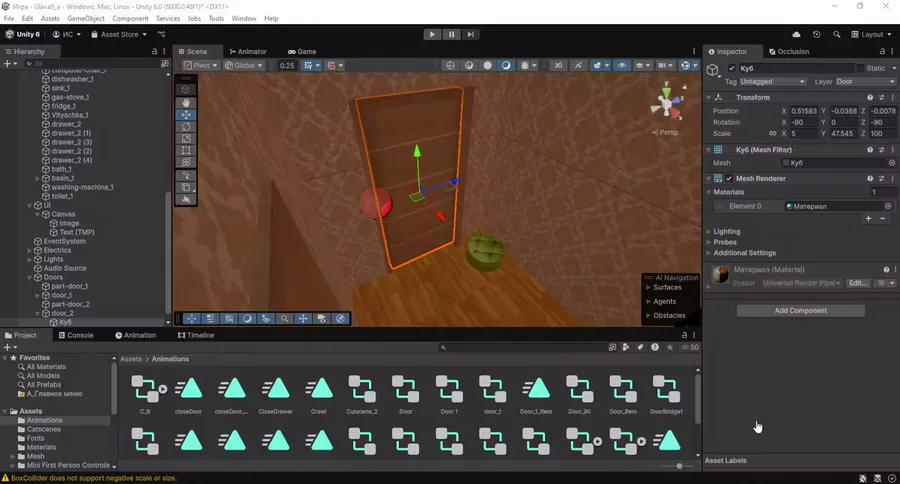Toggle the Static checkbox
Viewport: 900px width, 484px height.
coord(860,68)
